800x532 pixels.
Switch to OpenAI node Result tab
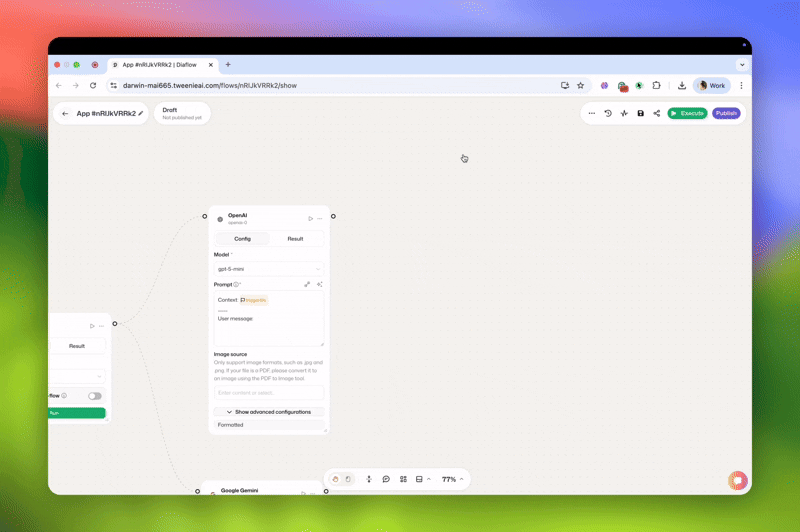tap(295, 239)
